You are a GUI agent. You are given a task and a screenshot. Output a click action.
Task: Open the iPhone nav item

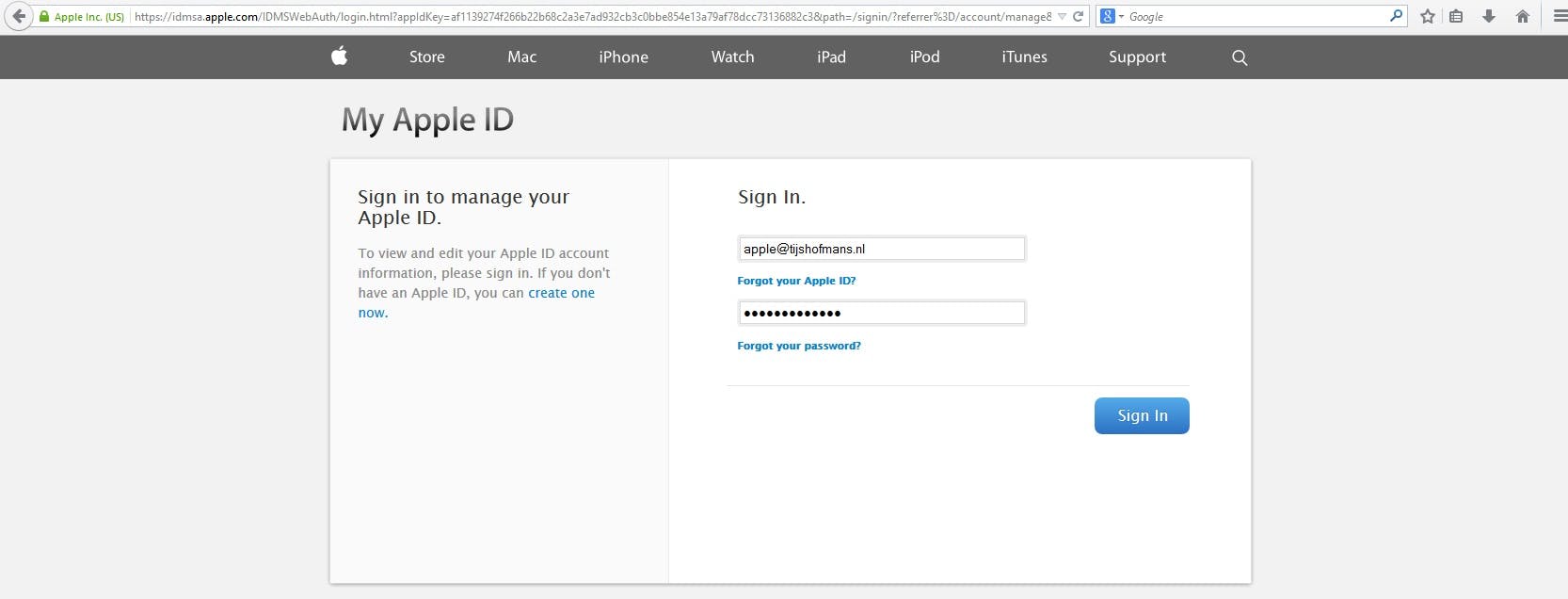click(x=624, y=57)
